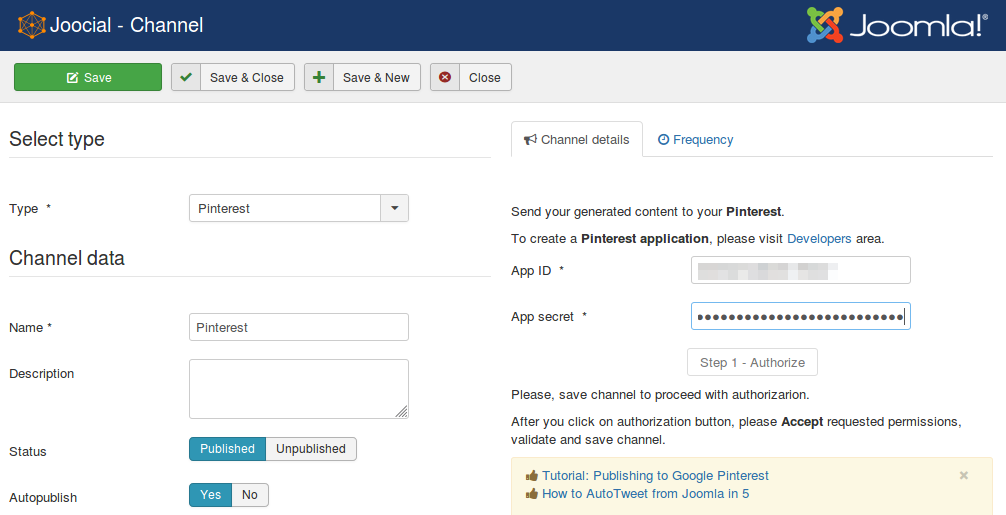1006x515 pixels.
Task: Set Autopublish to No
Action: click(x=250, y=495)
